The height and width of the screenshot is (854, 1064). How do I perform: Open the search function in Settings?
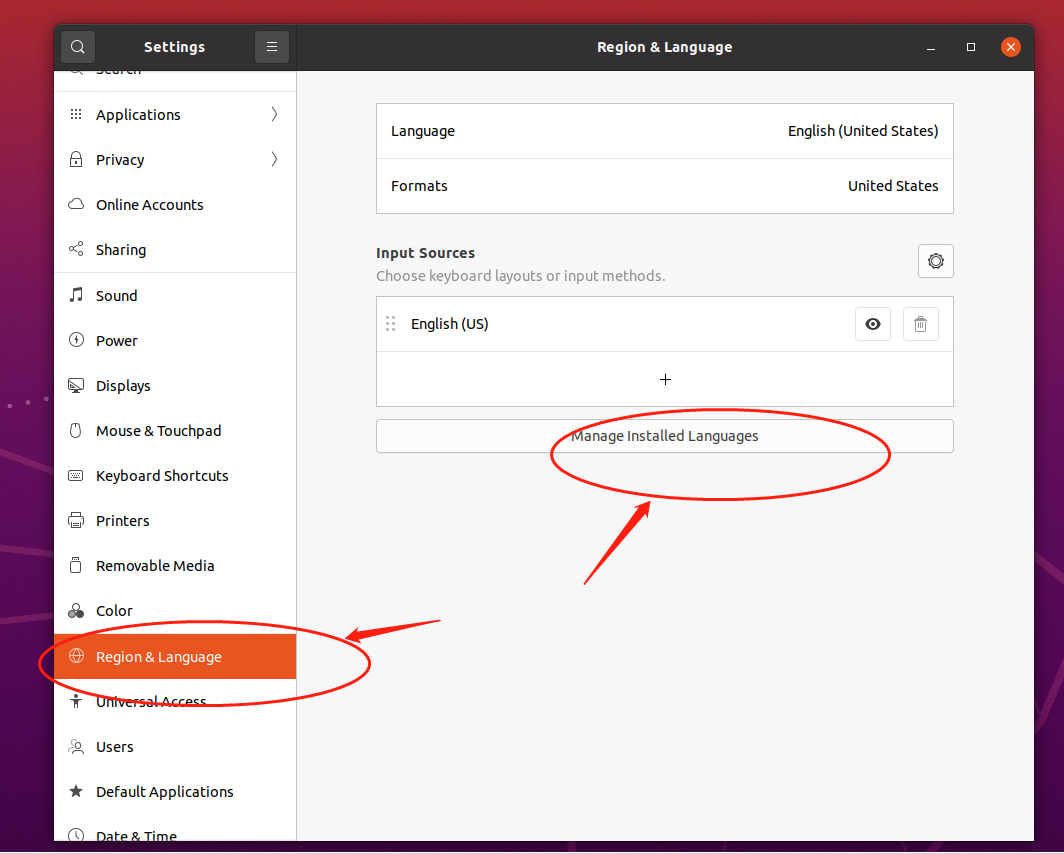(x=77, y=46)
